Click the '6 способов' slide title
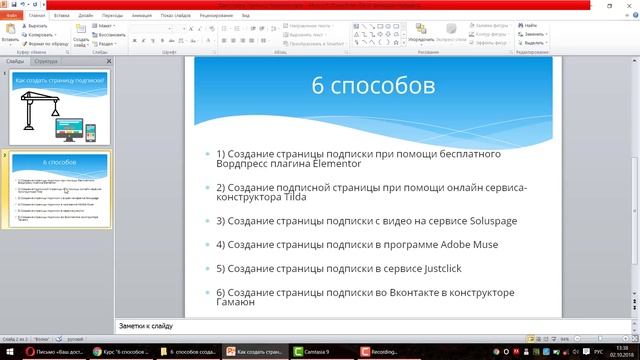The height and width of the screenshot is (360, 640). 373,85
